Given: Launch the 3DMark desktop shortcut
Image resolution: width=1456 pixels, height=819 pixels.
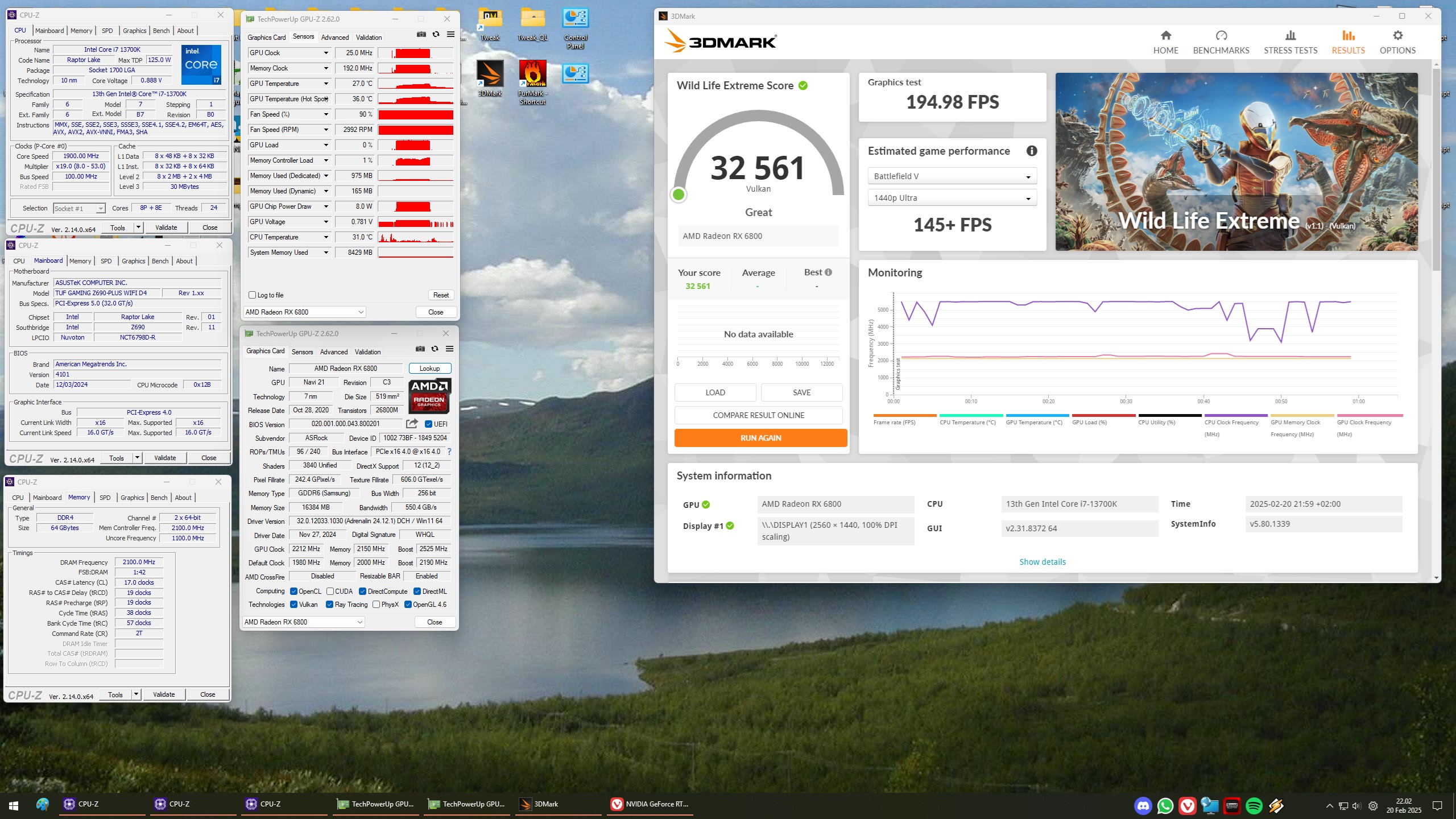Looking at the screenshot, I should (x=490, y=78).
